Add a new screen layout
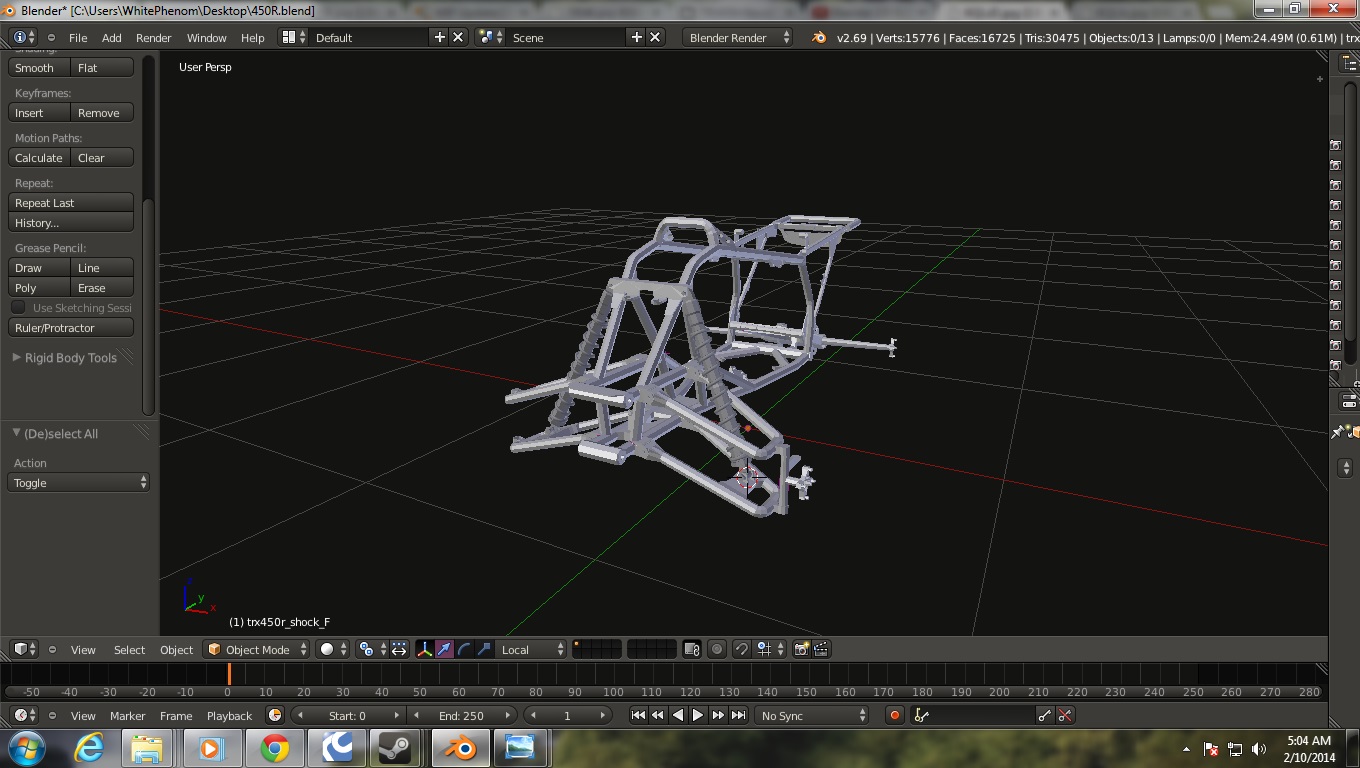 click(439, 37)
